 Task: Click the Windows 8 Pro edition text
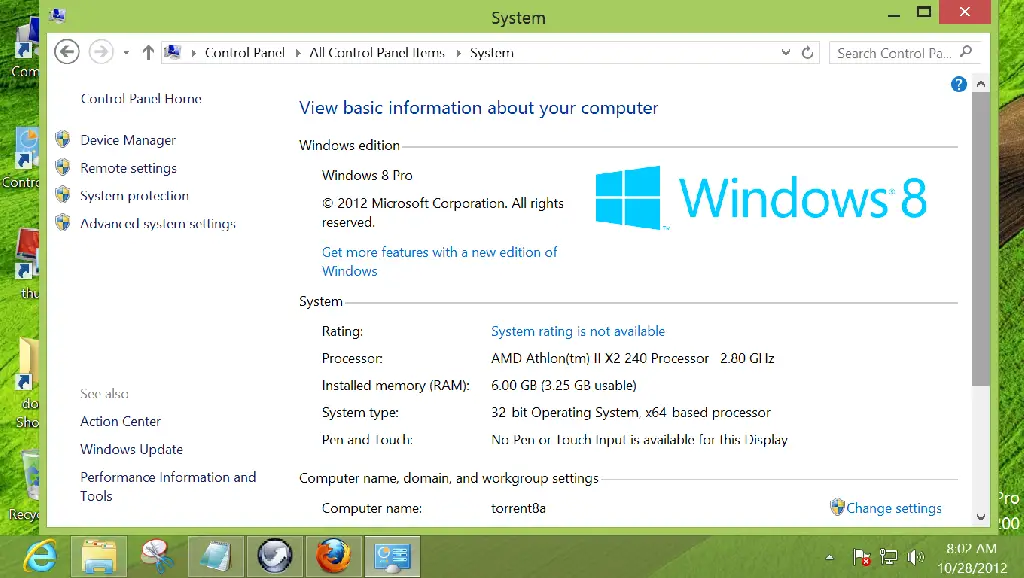coord(367,175)
